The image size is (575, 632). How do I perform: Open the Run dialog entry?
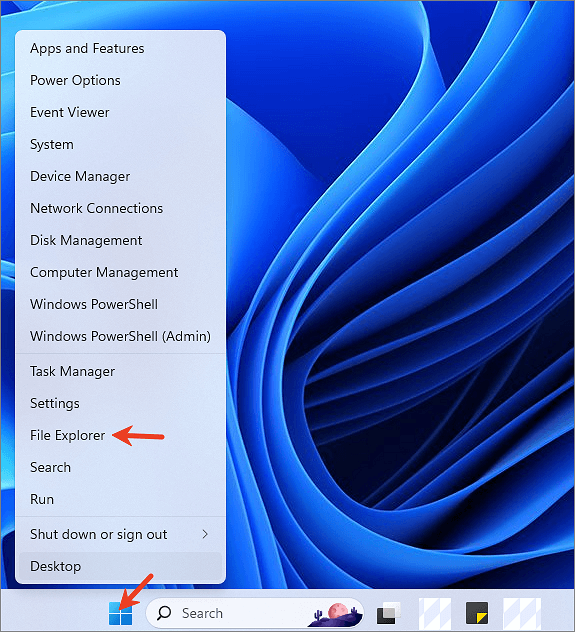coord(120,499)
